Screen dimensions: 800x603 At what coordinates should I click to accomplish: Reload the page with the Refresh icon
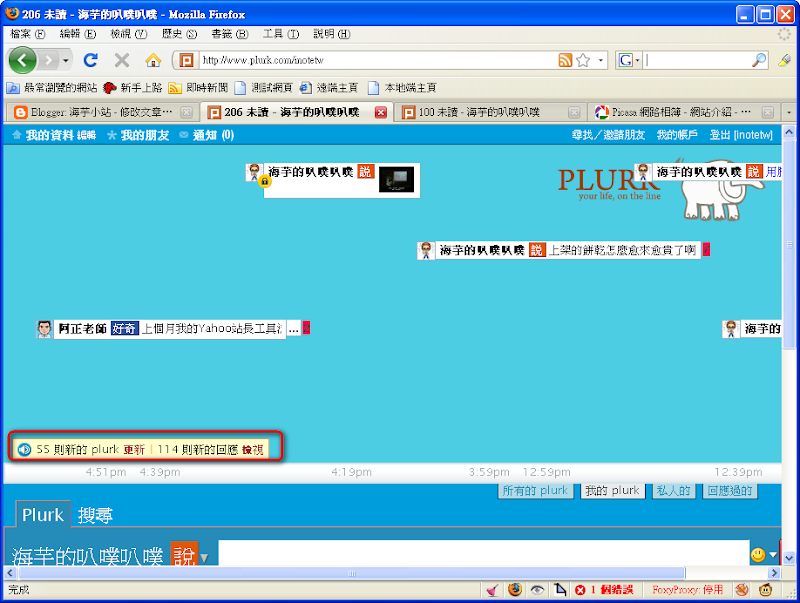(91, 60)
